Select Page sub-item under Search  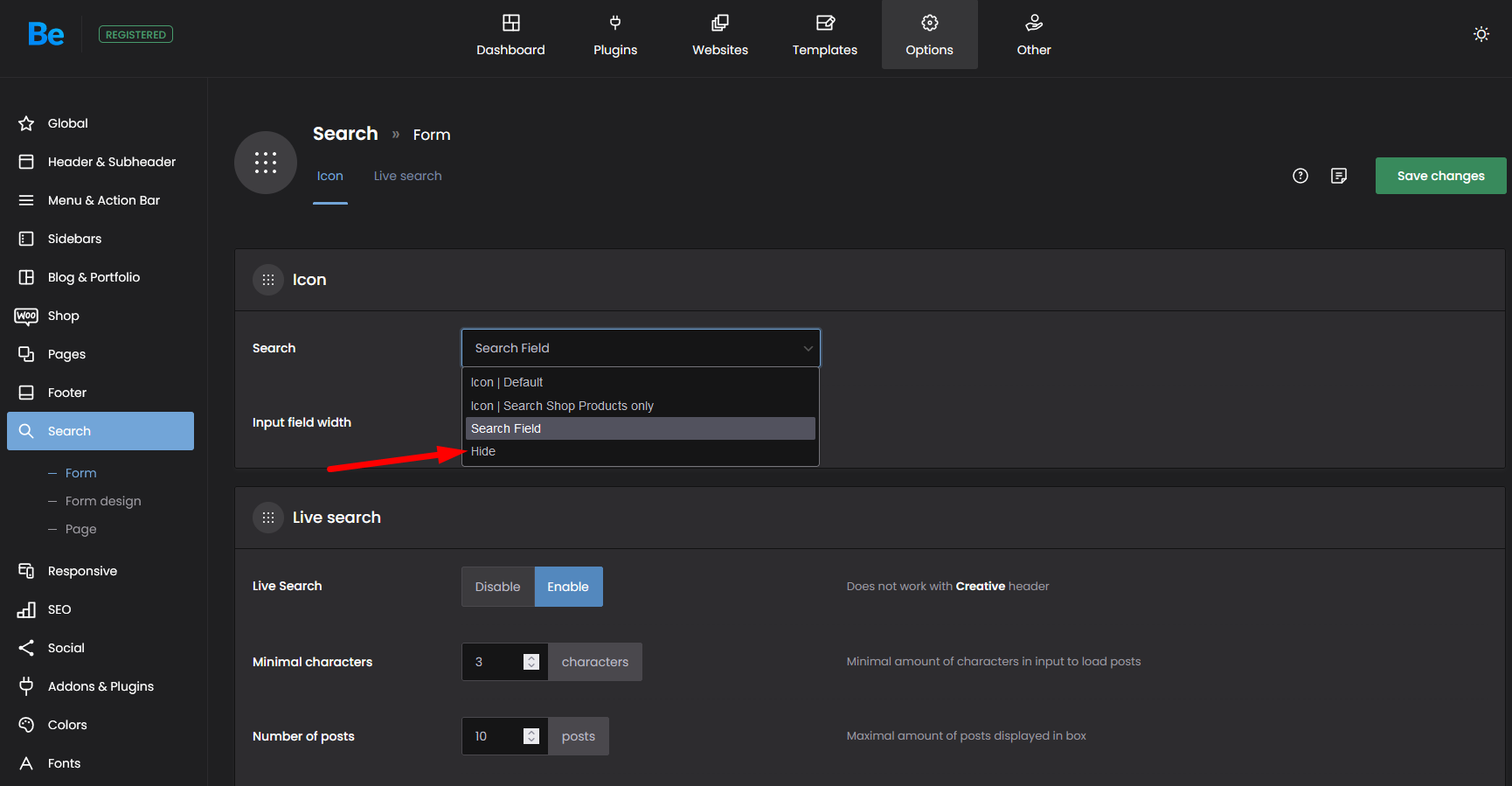(80, 529)
